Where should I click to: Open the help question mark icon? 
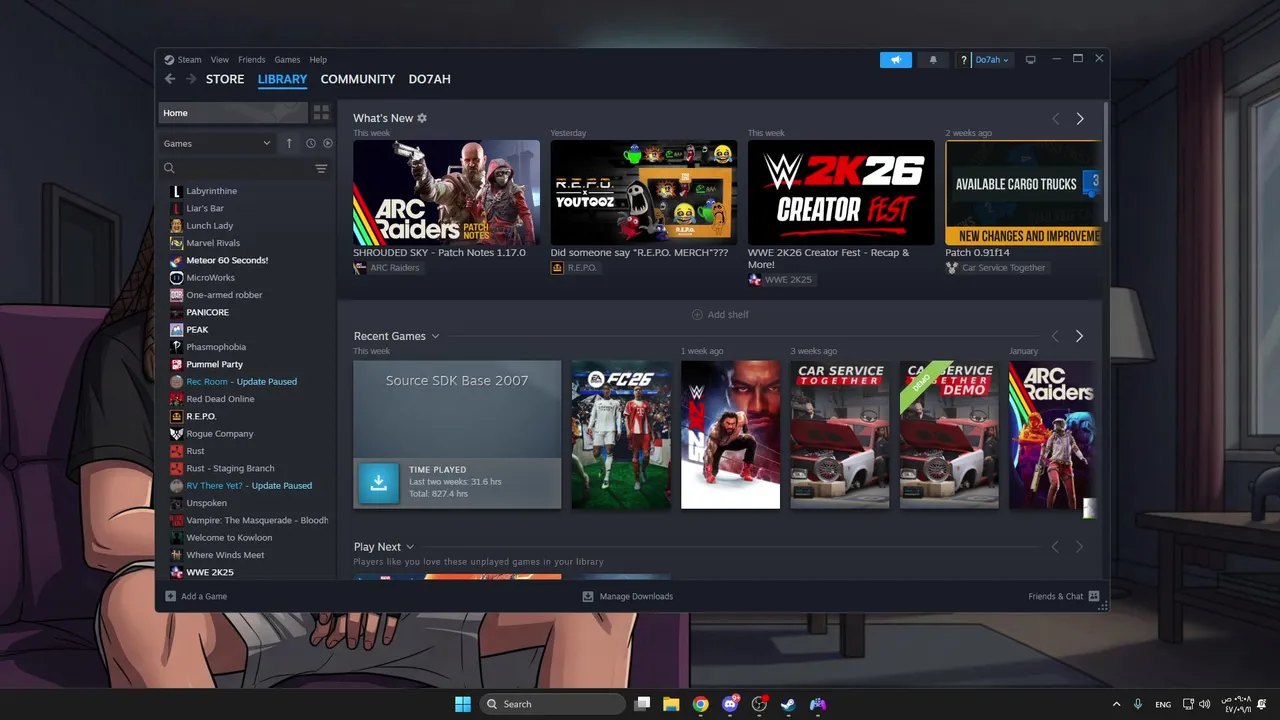tap(964, 60)
